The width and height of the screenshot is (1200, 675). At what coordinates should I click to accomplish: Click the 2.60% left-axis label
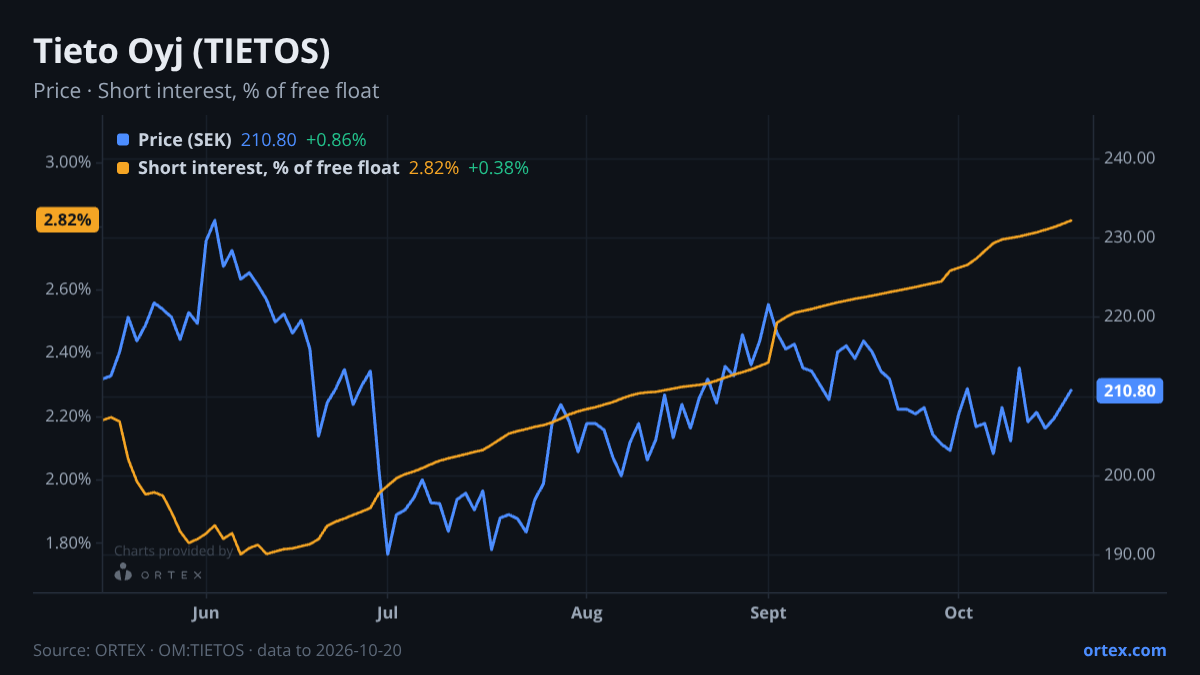coord(69,289)
